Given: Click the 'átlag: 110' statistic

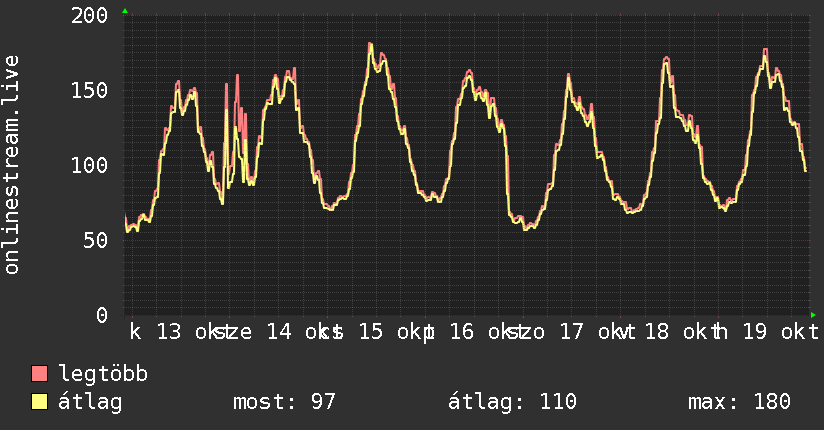Looking at the screenshot, I should point(512,402).
